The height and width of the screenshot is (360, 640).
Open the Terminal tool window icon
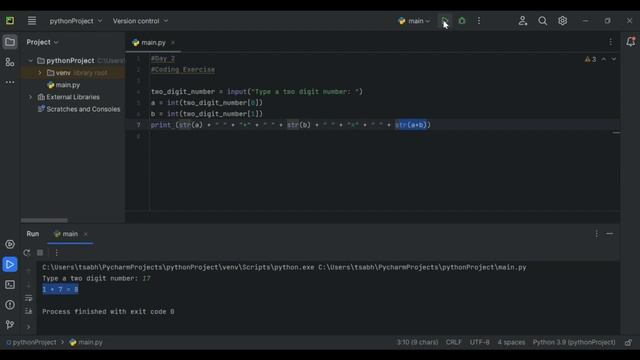pyautogui.click(x=10, y=284)
